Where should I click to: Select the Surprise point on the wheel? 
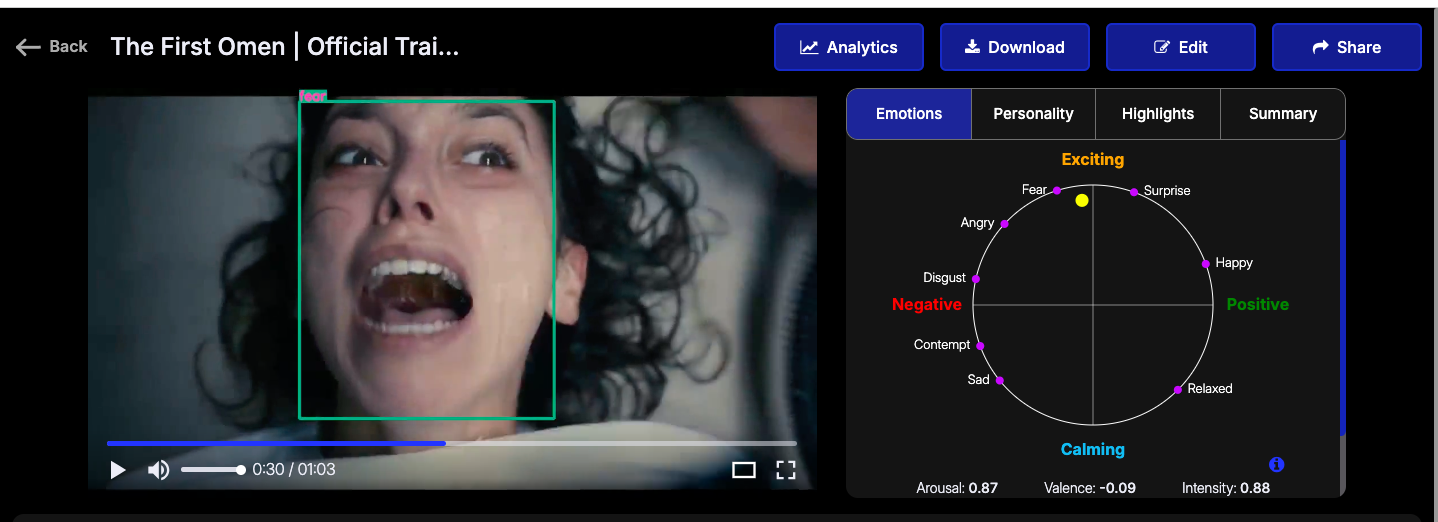1134,192
